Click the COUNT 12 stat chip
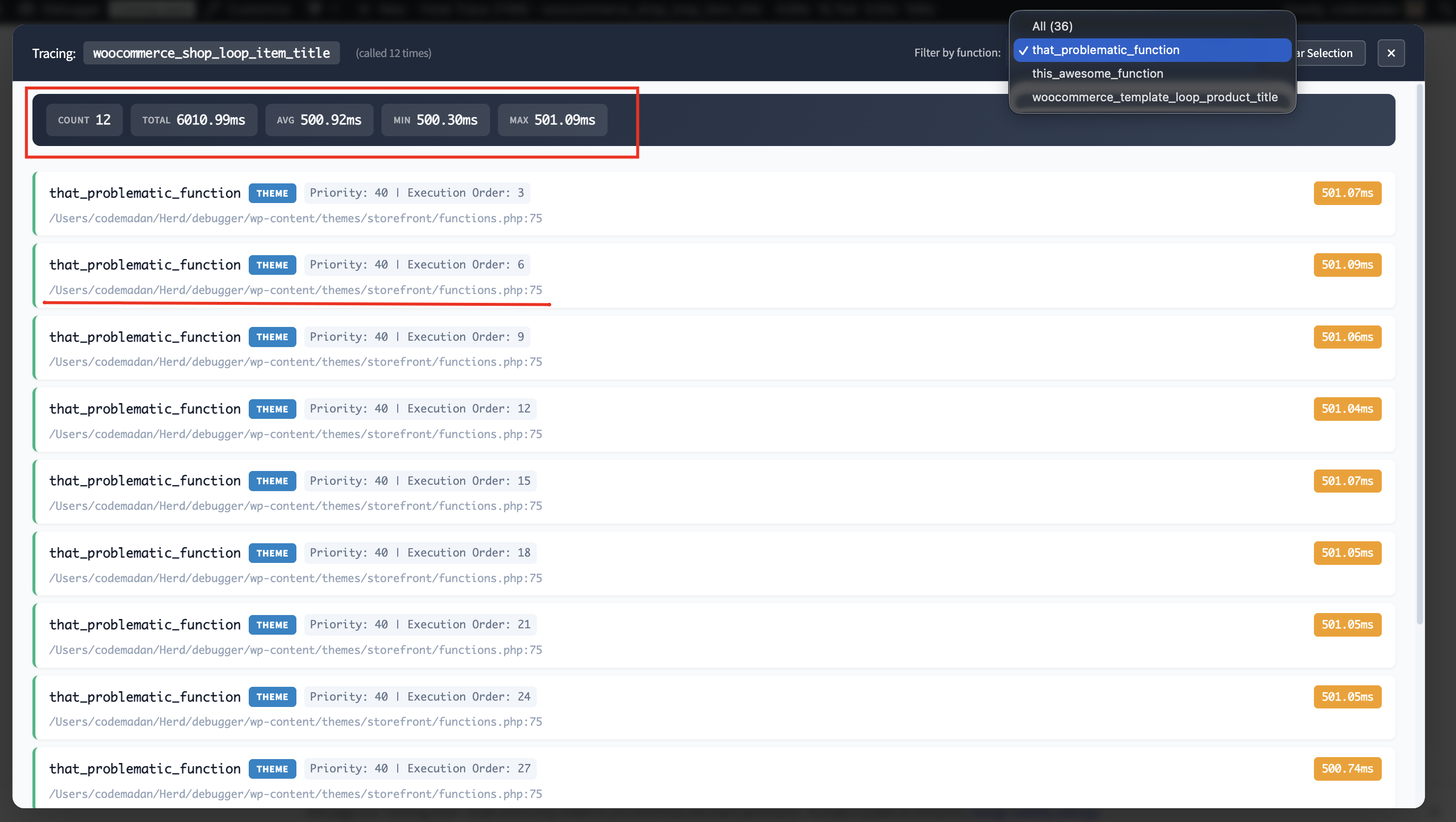 84,120
